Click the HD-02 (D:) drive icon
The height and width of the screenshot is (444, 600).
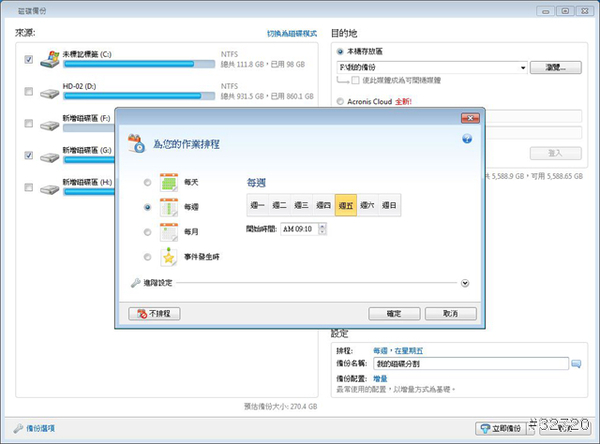(x=50, y=93)
